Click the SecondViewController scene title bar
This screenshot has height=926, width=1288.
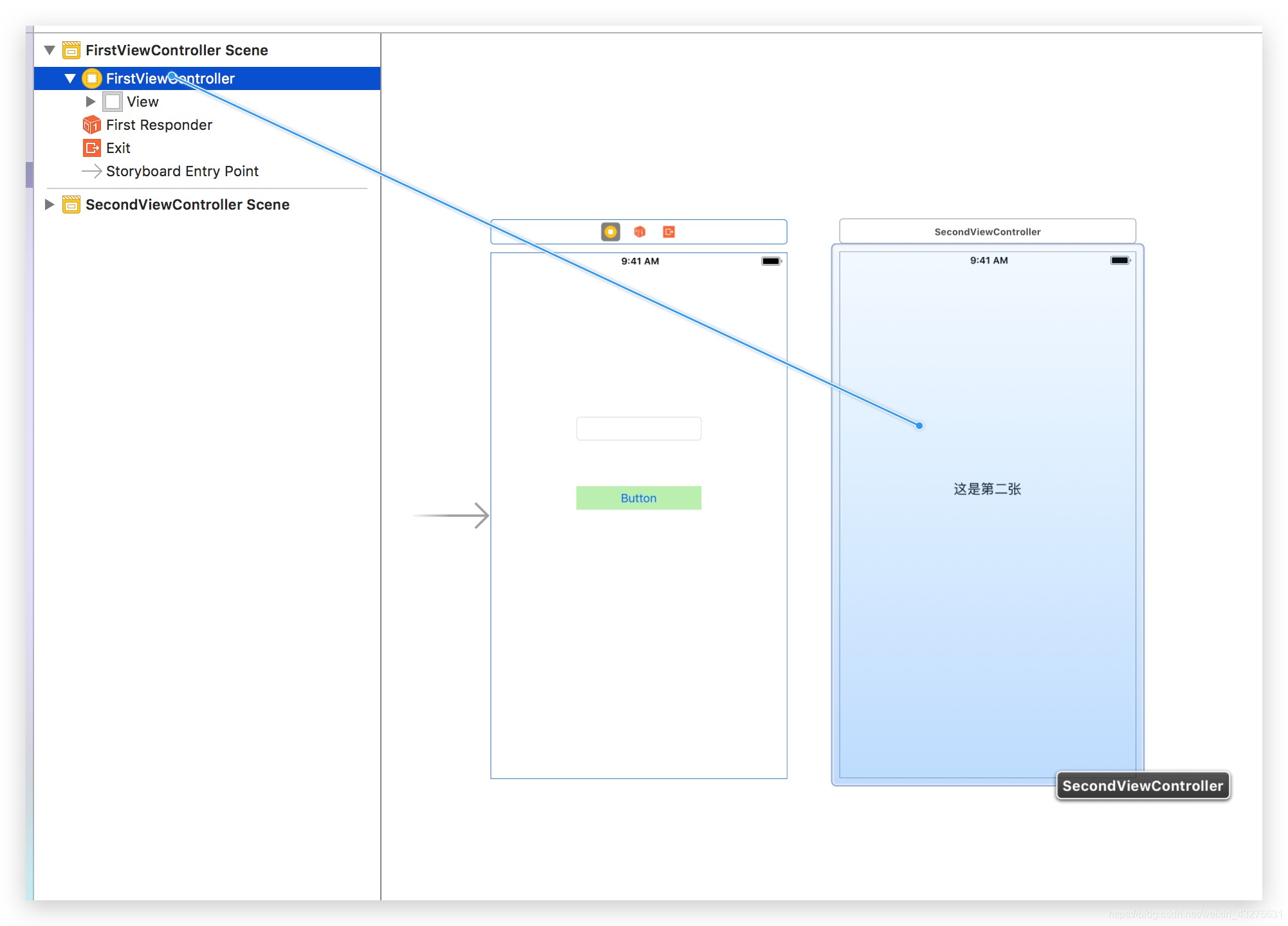[987, 232]
